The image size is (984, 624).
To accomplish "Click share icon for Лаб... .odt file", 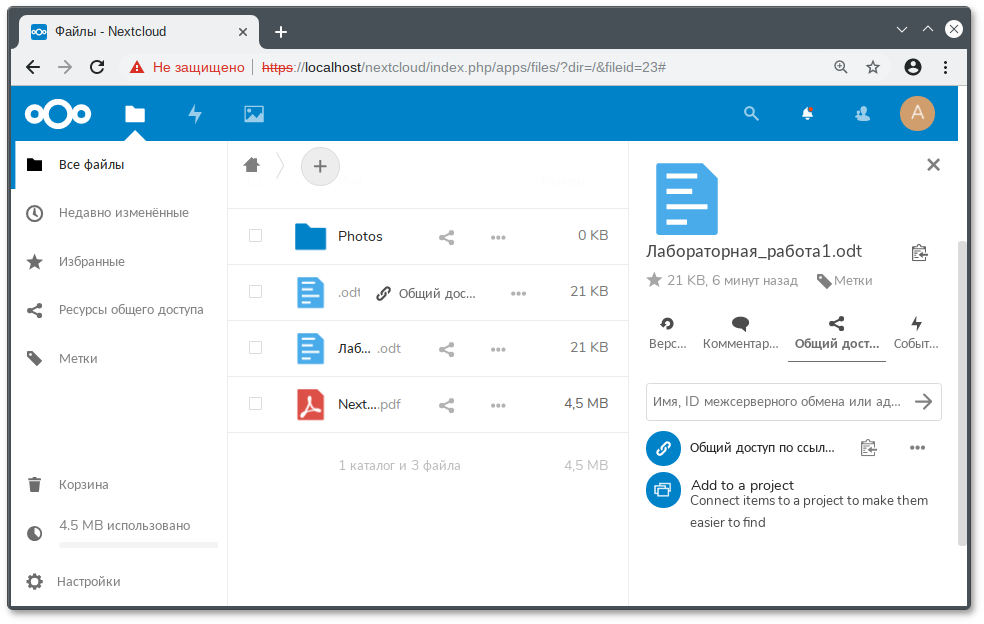I will click(x=447, y=349).
